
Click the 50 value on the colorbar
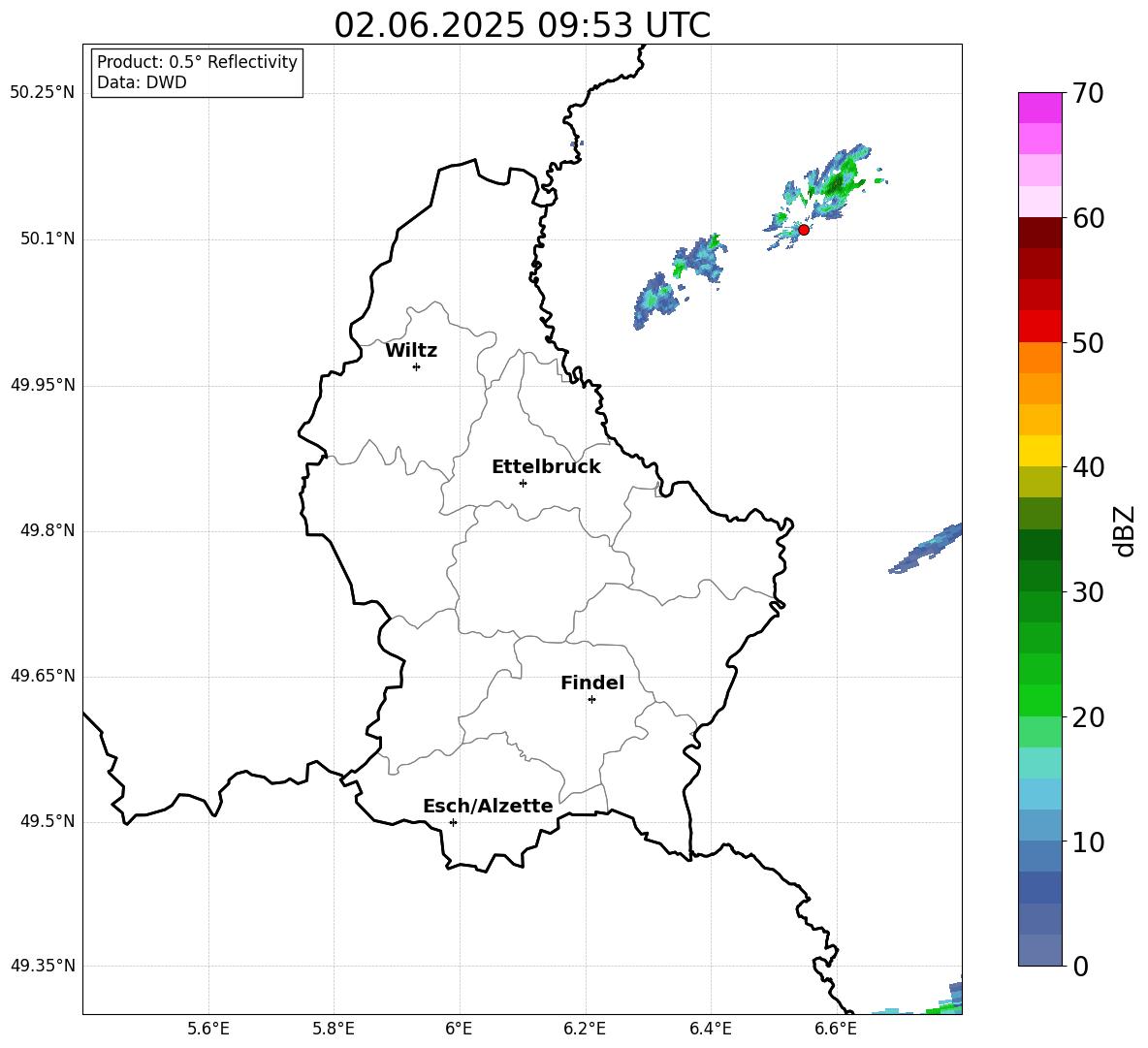coord(1088,342)
